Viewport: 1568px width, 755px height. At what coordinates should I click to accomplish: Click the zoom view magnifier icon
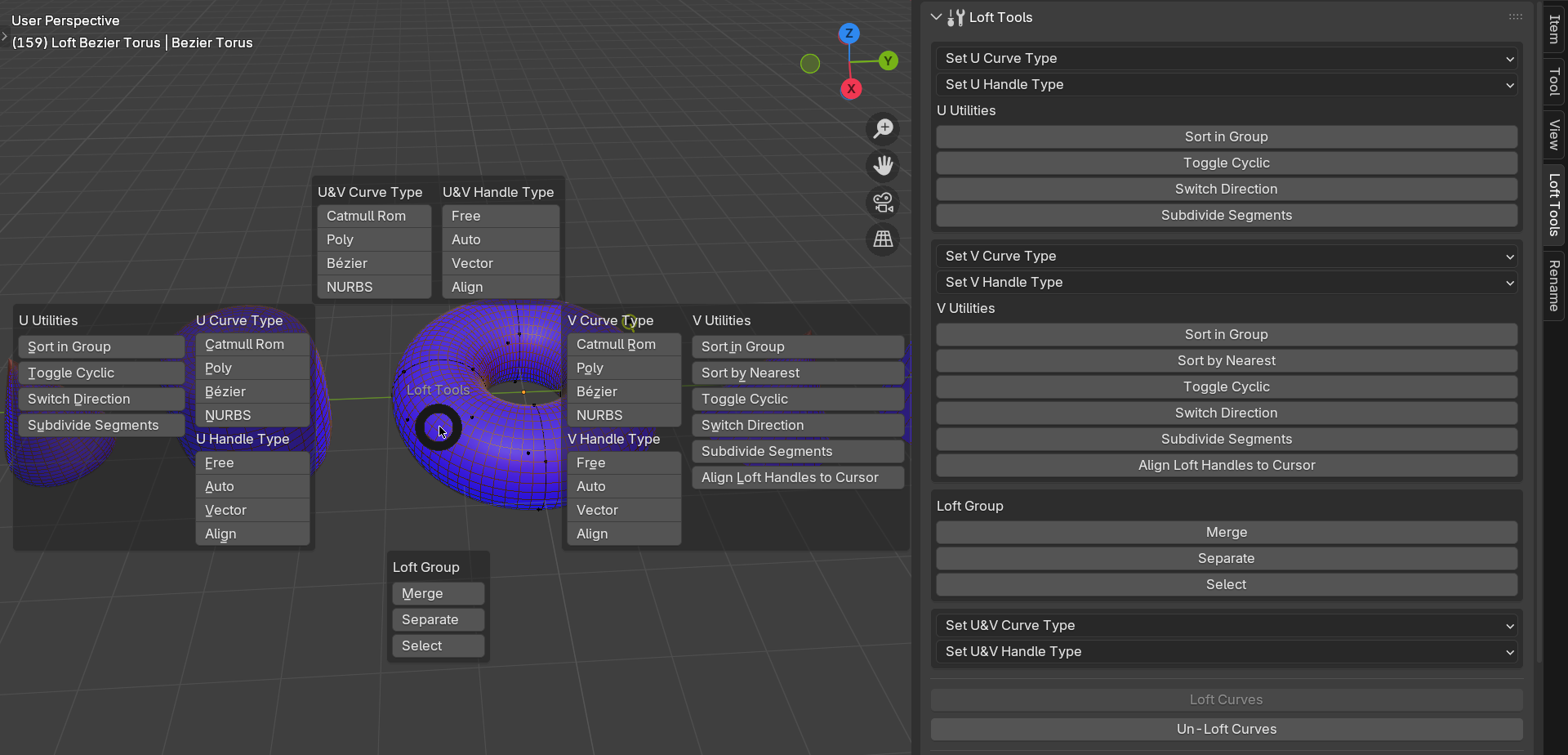pos(883,128)
